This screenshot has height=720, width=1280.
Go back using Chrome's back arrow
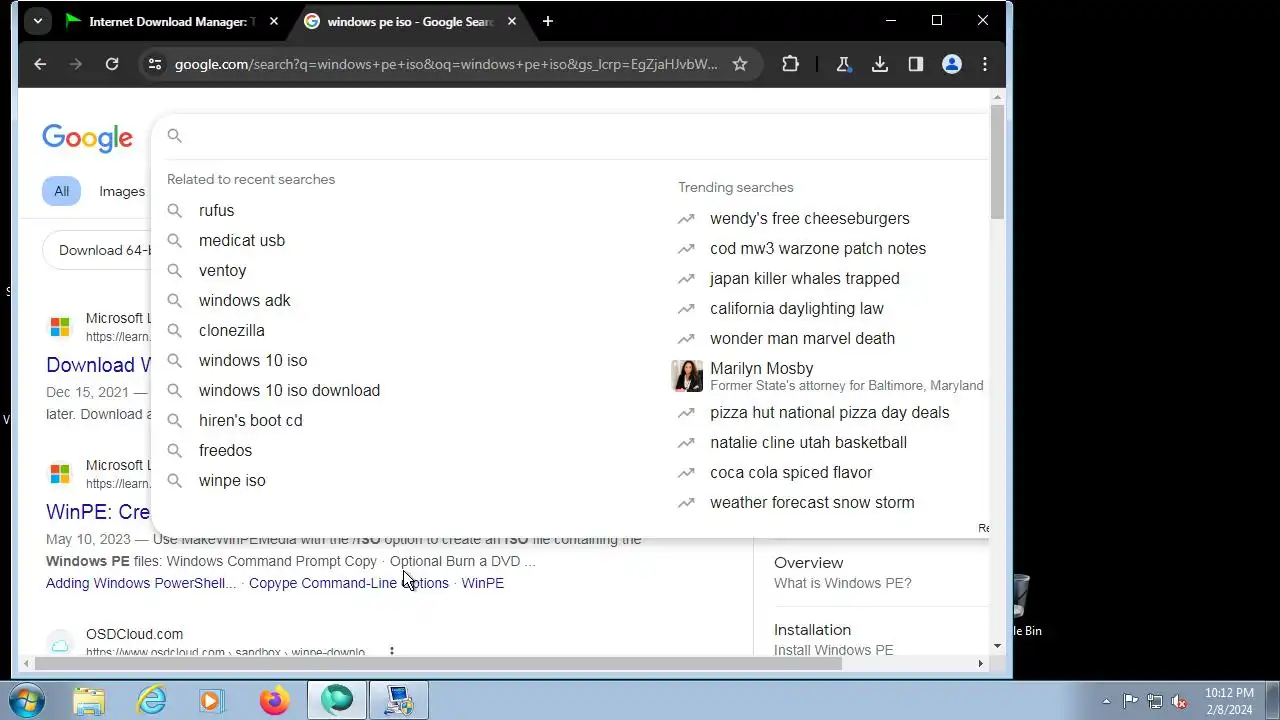point(40,64)
